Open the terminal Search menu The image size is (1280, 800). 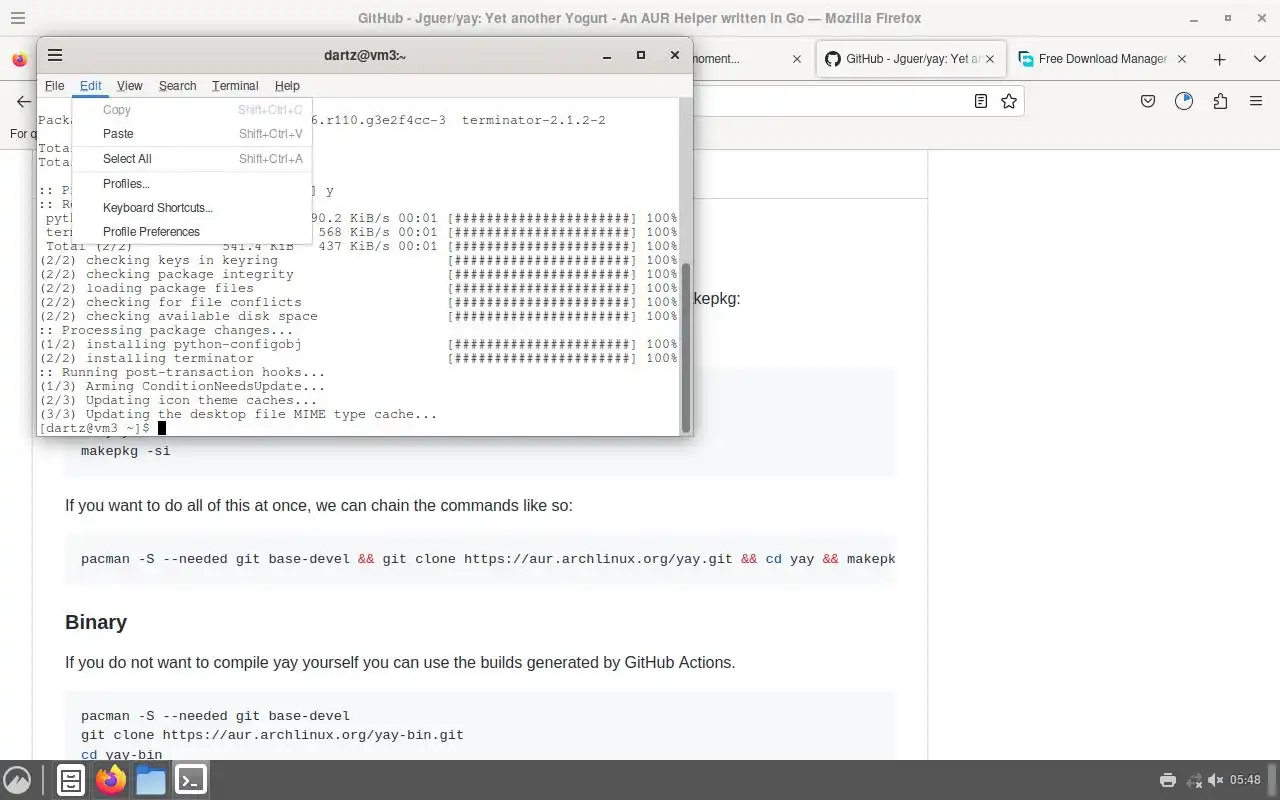tap(177, 86)
